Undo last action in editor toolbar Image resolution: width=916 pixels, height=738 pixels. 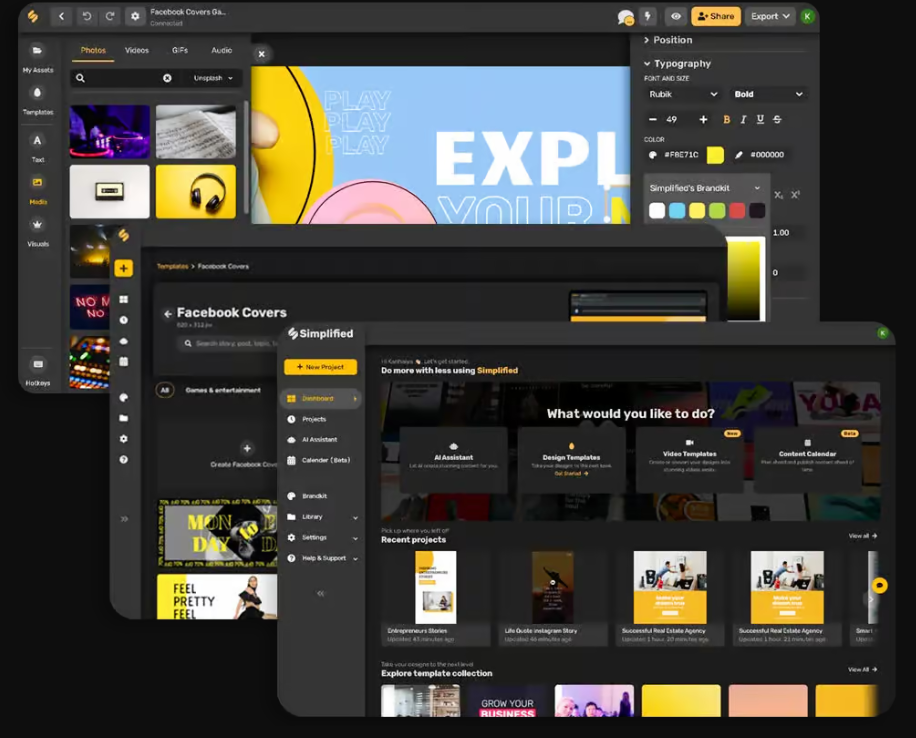(86, 16)
